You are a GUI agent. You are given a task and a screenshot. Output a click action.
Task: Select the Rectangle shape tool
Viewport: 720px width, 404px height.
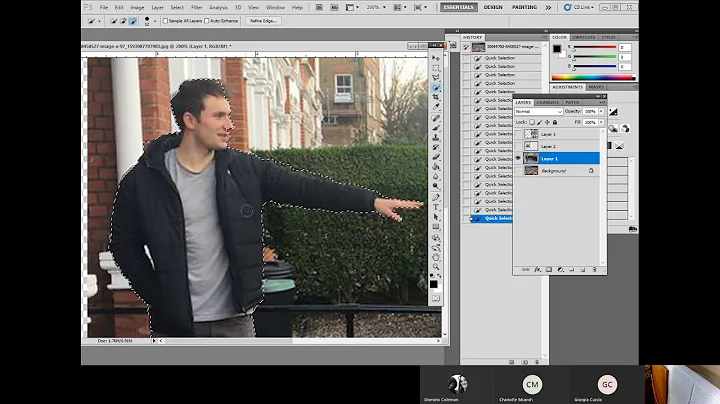tap(436, 226)
